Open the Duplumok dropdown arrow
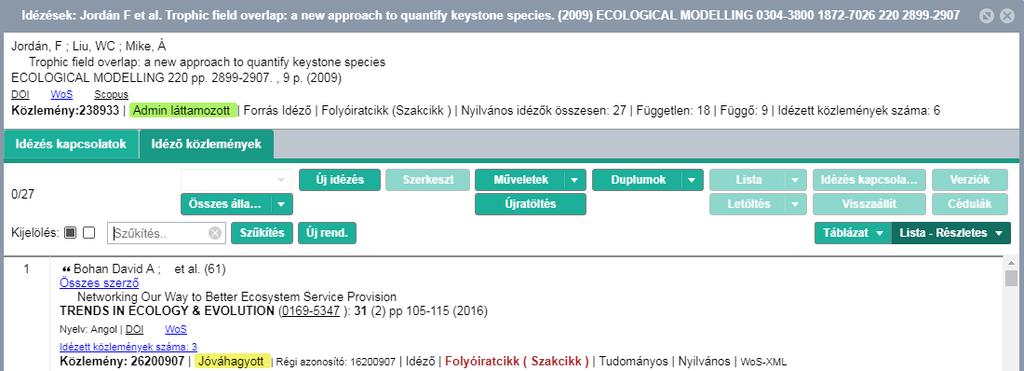 point(692,180)
